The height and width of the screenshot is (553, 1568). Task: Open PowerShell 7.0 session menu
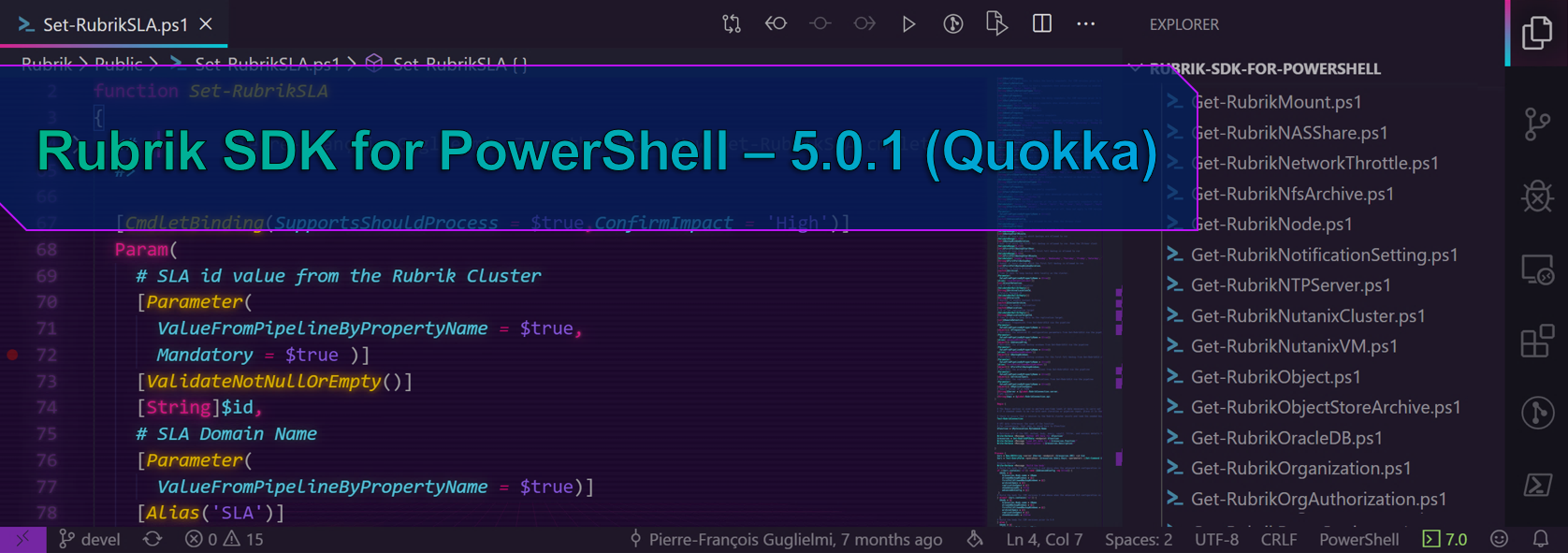(x=1445, y=539)
